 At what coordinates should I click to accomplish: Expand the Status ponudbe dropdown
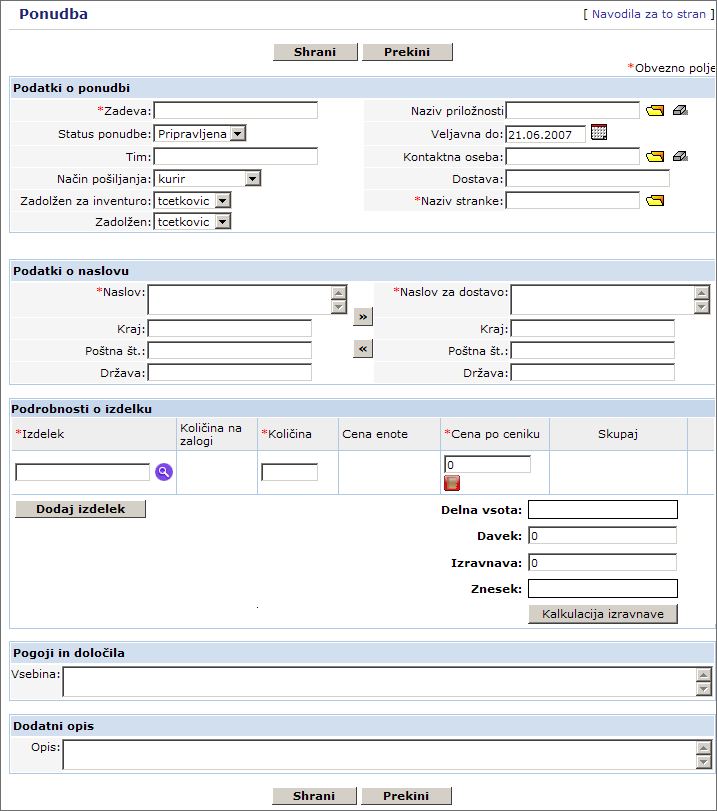tap(237, 133)
